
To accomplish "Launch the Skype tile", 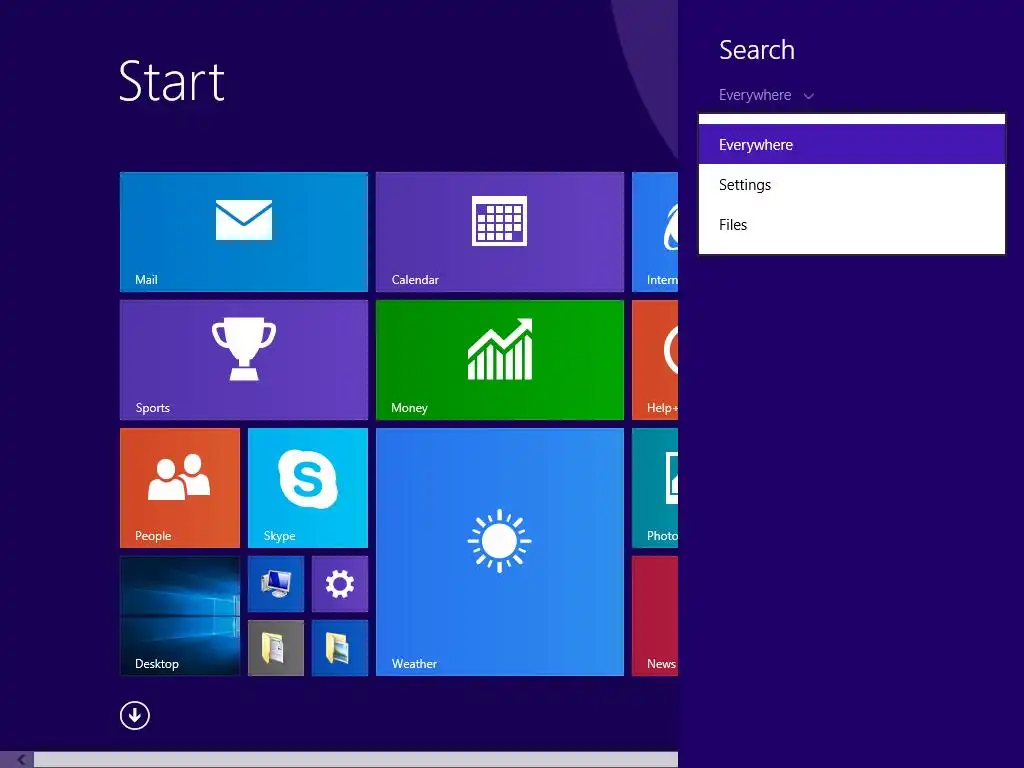I will pos(308,488).
